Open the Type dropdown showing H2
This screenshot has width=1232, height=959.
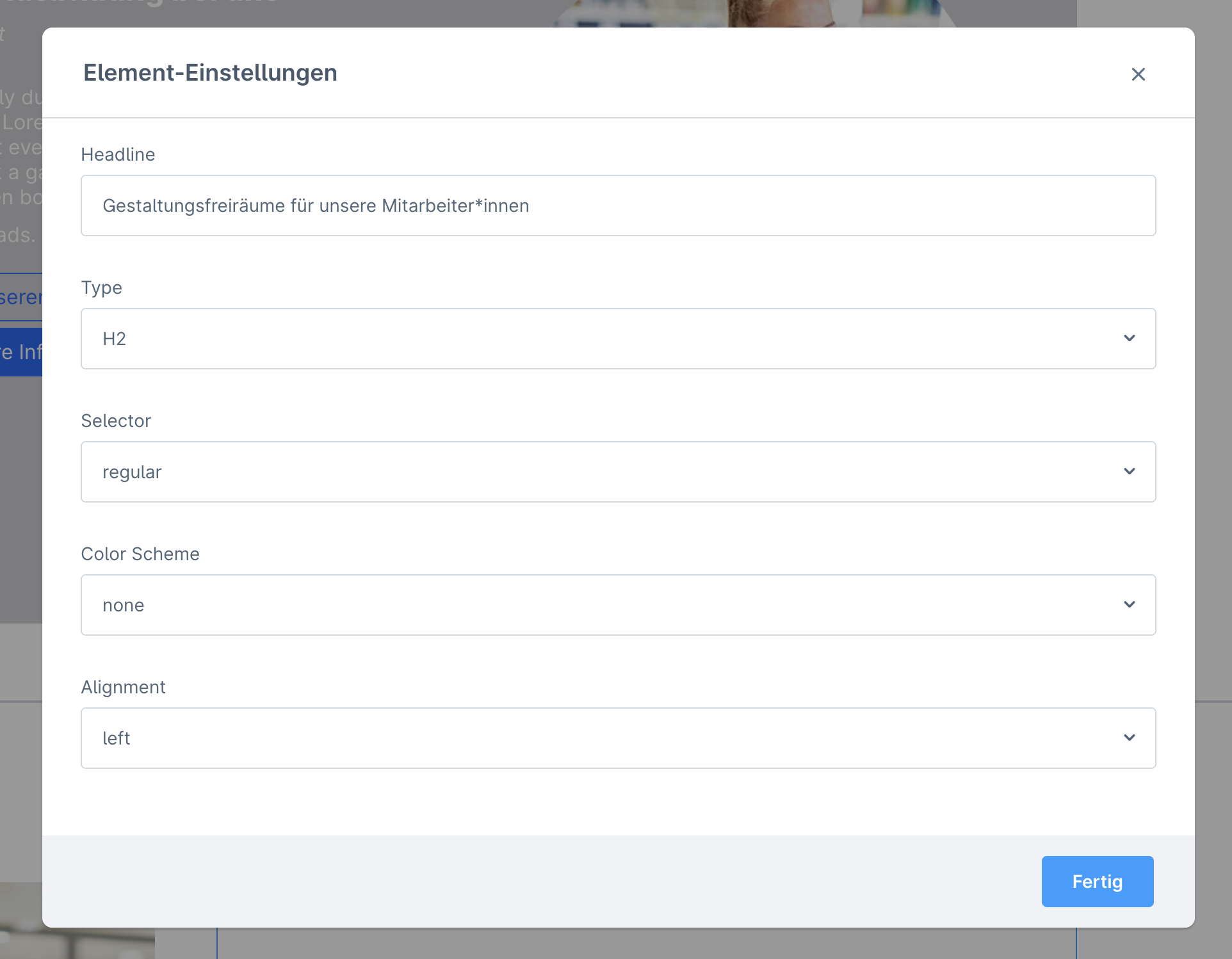(x=618, y=339)
